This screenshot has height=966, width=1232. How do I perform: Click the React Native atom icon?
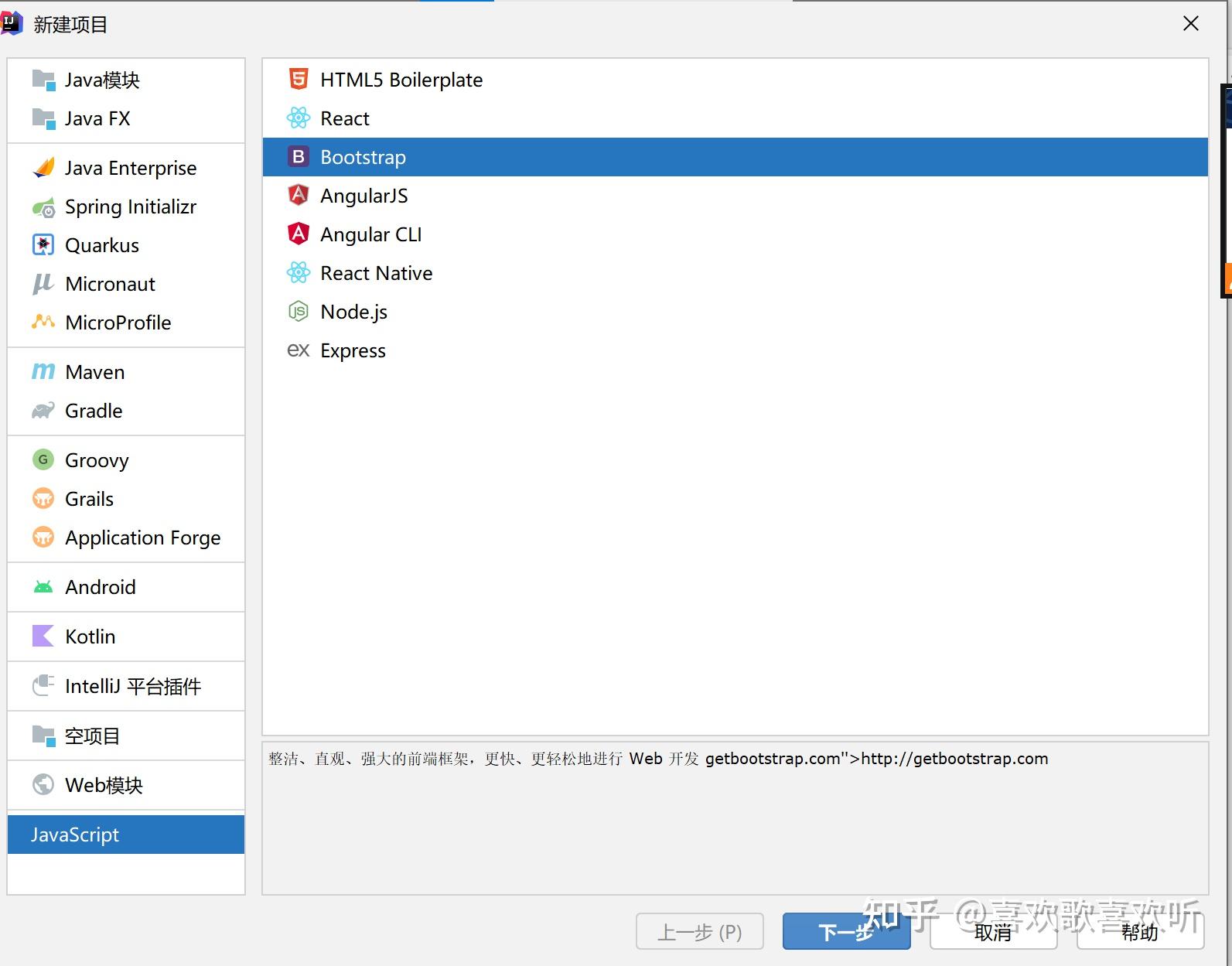(299, 273)
